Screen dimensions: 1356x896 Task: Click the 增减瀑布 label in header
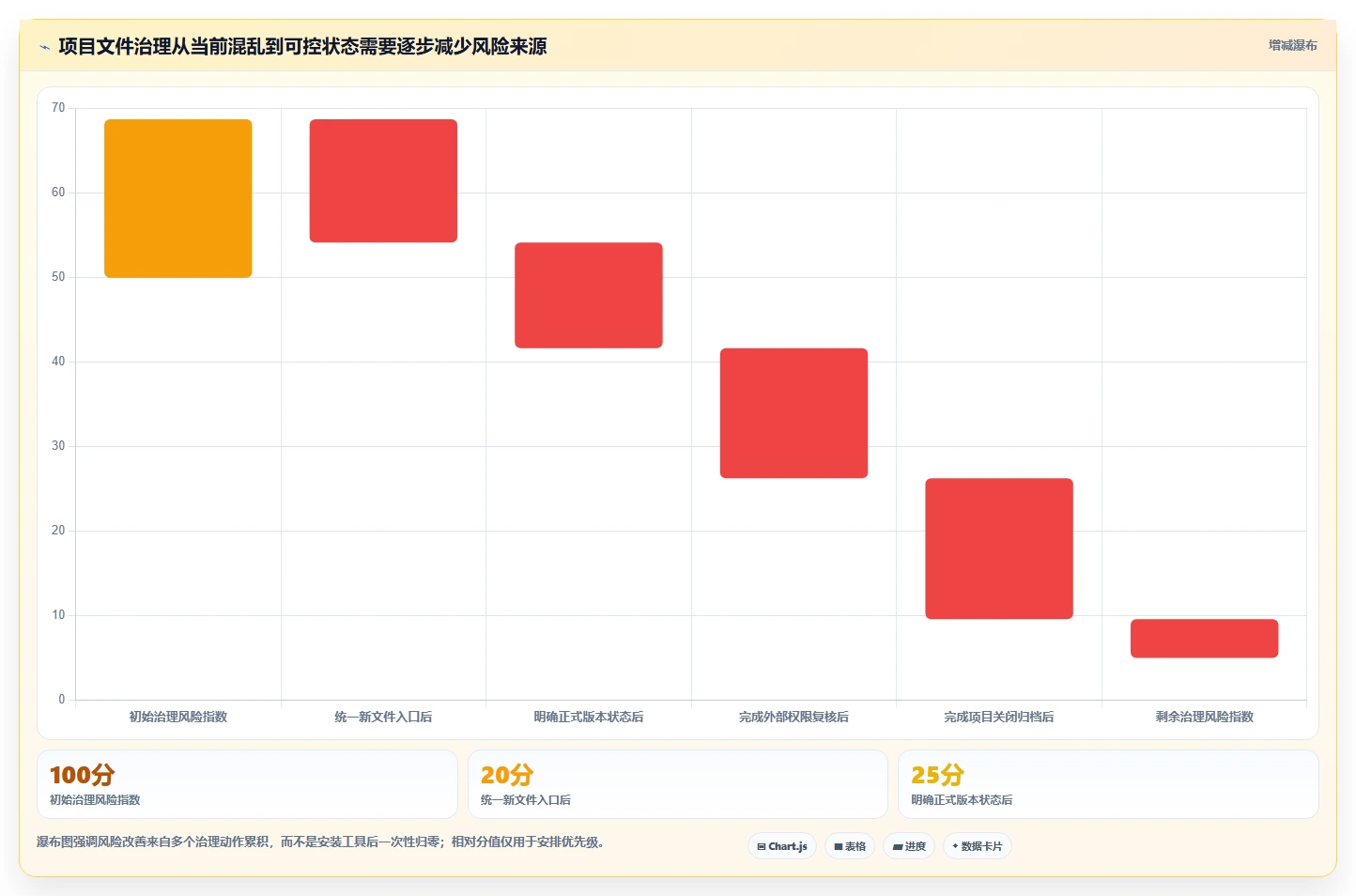(x=1293, y=45)
